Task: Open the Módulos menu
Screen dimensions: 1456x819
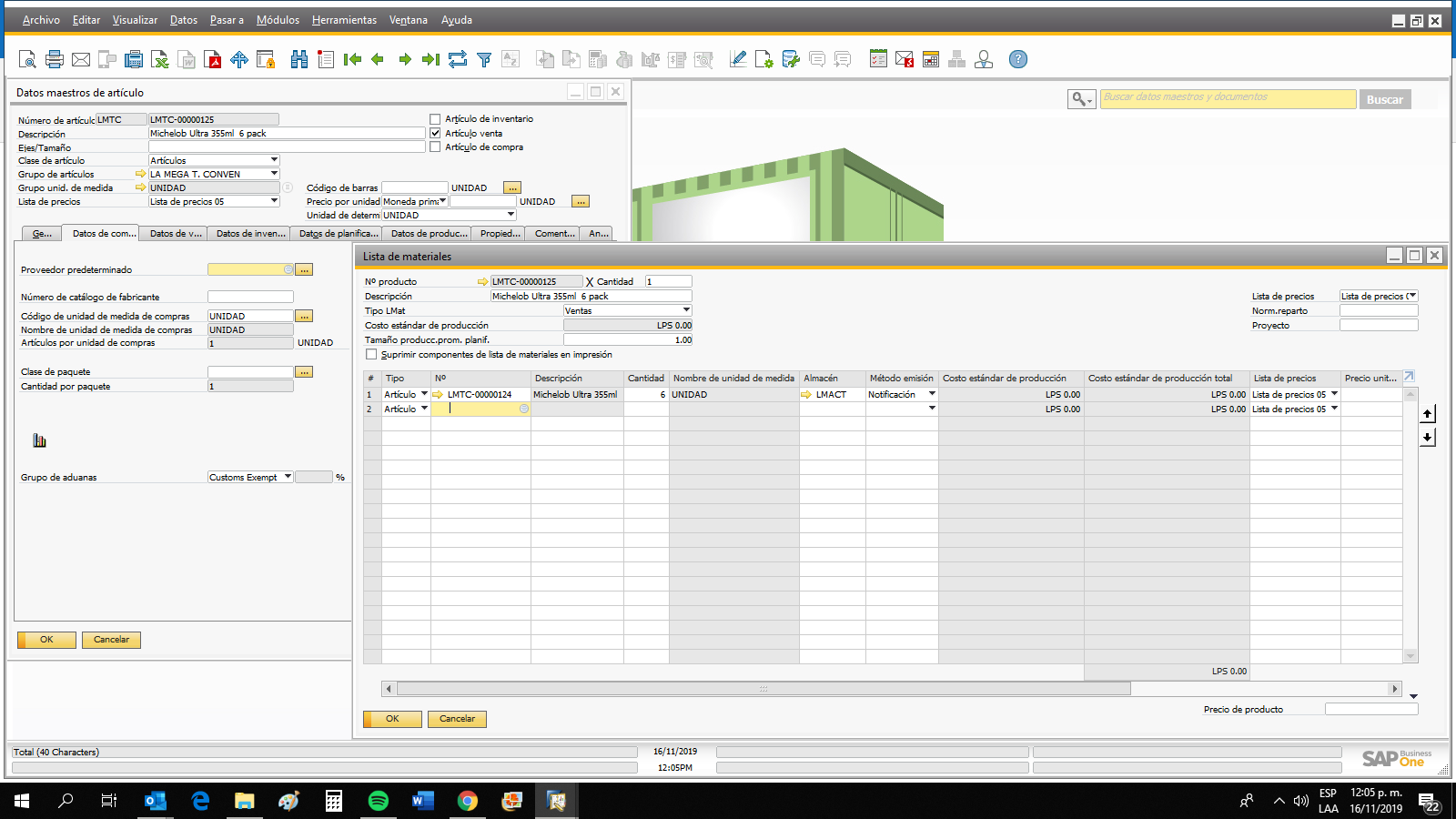Action: (278, 20)
